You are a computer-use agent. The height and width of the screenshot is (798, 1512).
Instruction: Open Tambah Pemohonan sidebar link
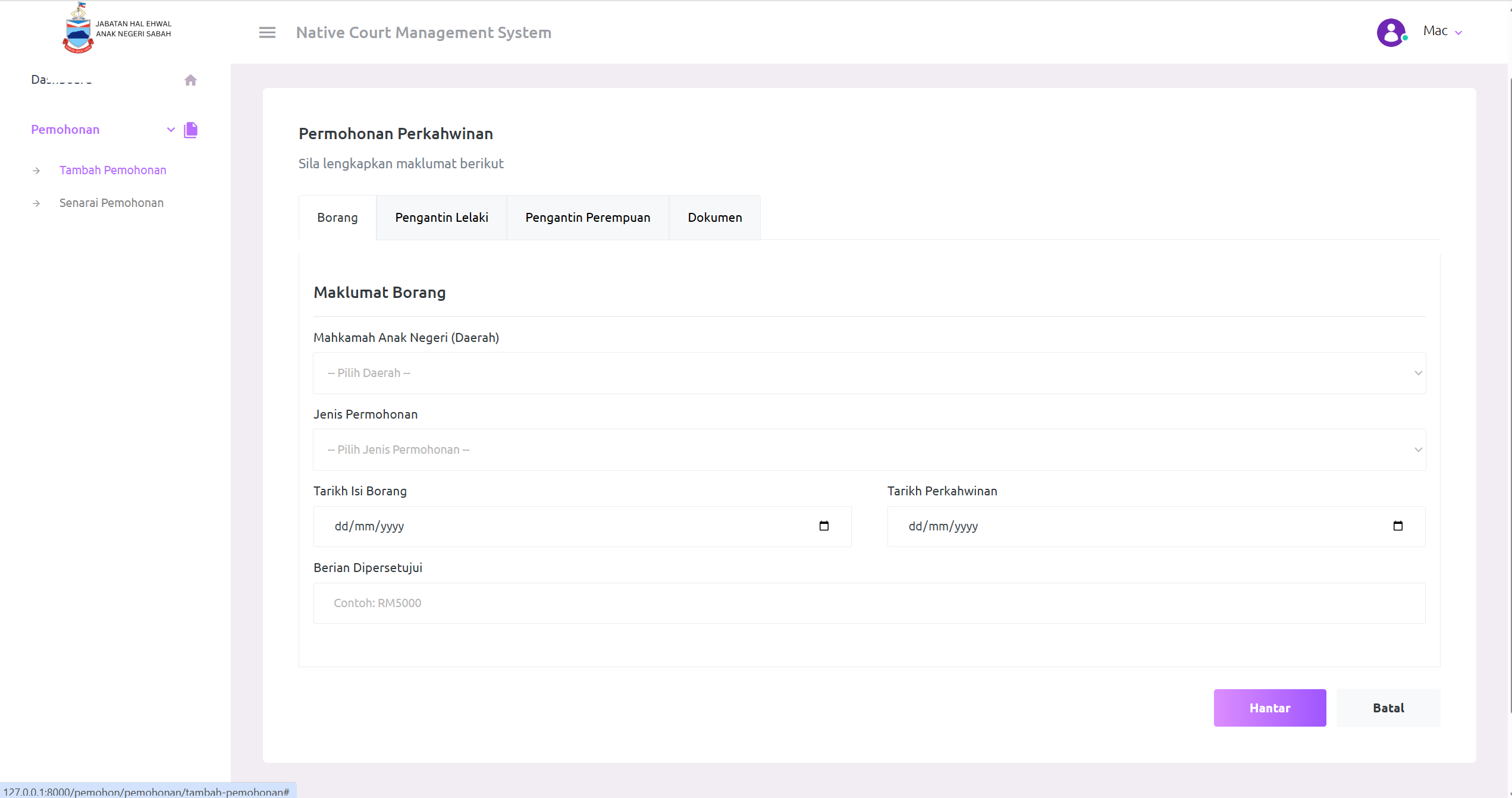coord(112,171)
